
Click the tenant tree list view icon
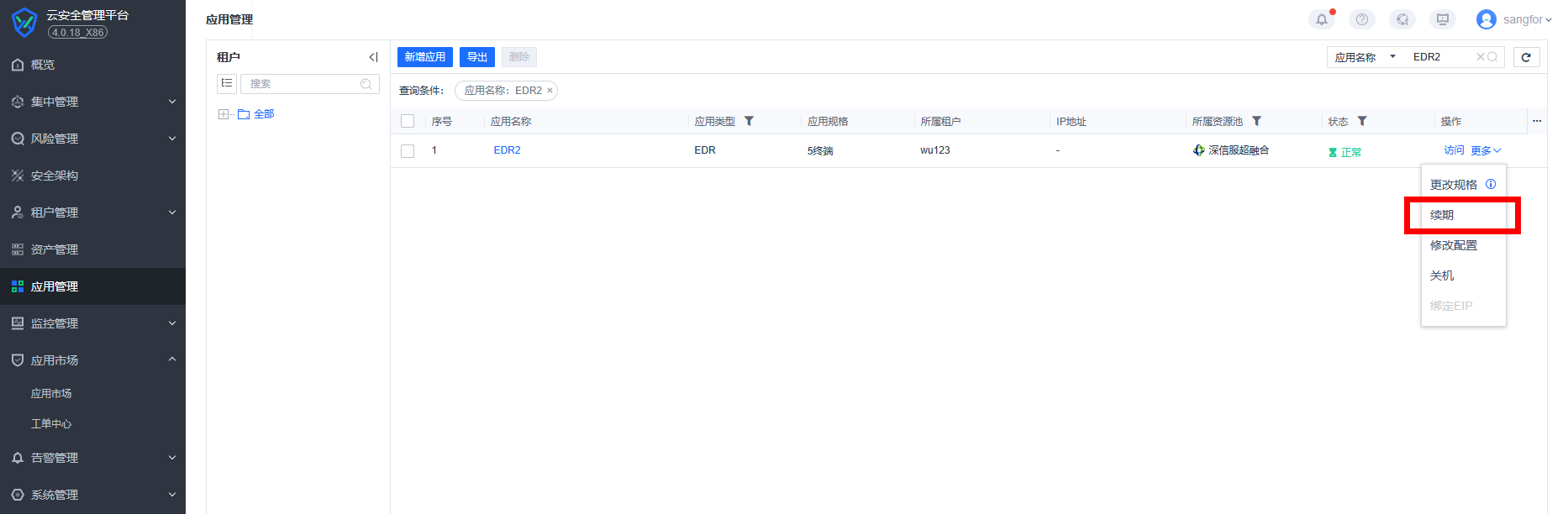[x=227, y=83]
